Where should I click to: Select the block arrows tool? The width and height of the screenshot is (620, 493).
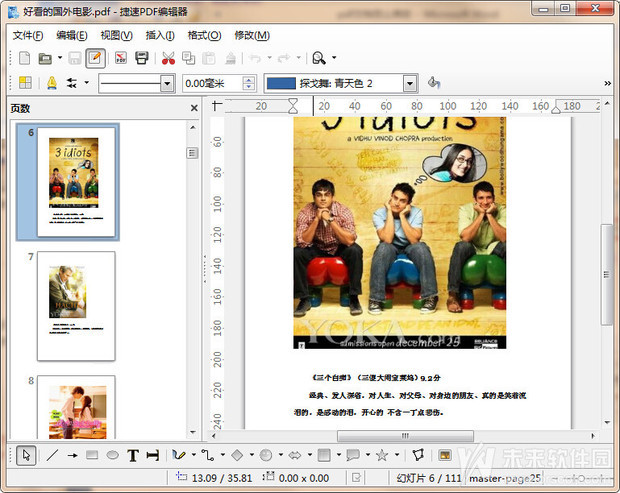click(x=295, y=455)
